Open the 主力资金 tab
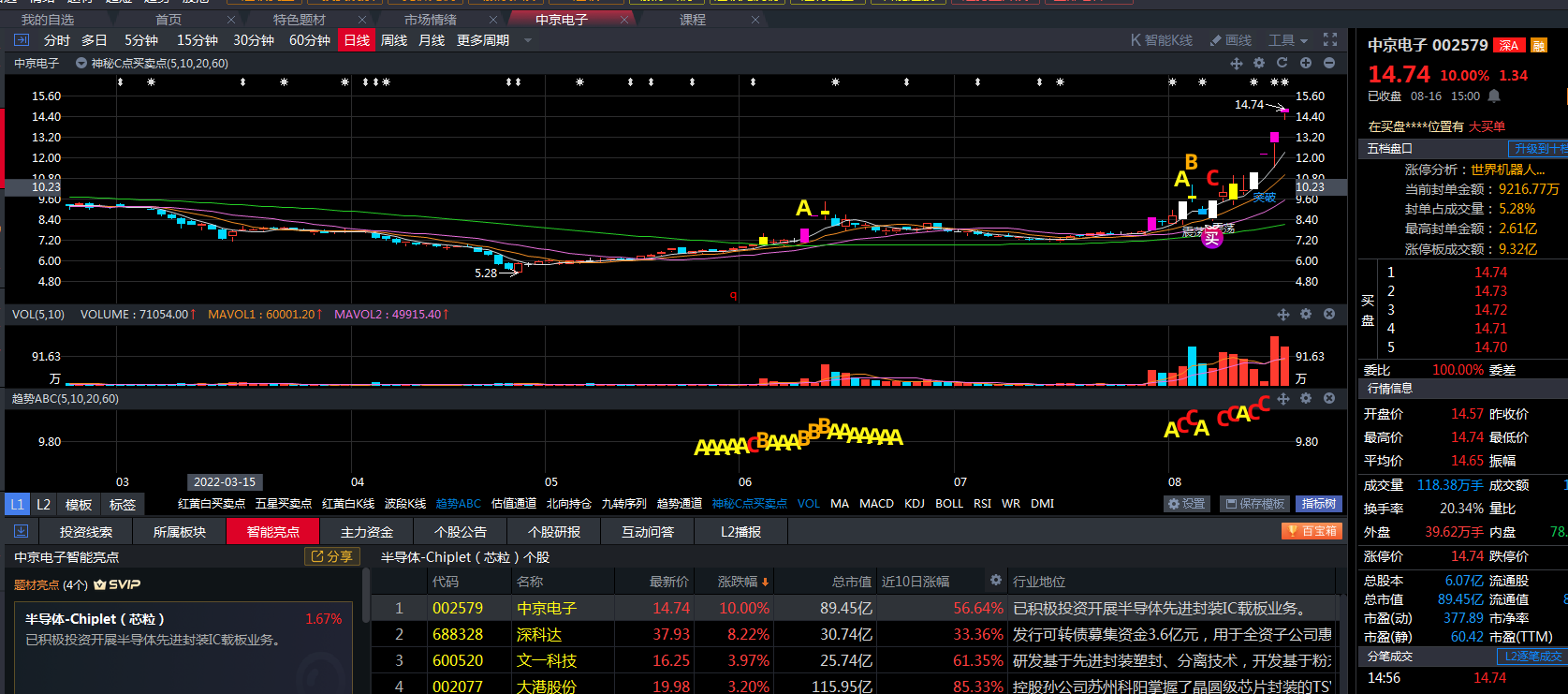Viewport: 1568px width, 694px height. click(x=367, y=531)
